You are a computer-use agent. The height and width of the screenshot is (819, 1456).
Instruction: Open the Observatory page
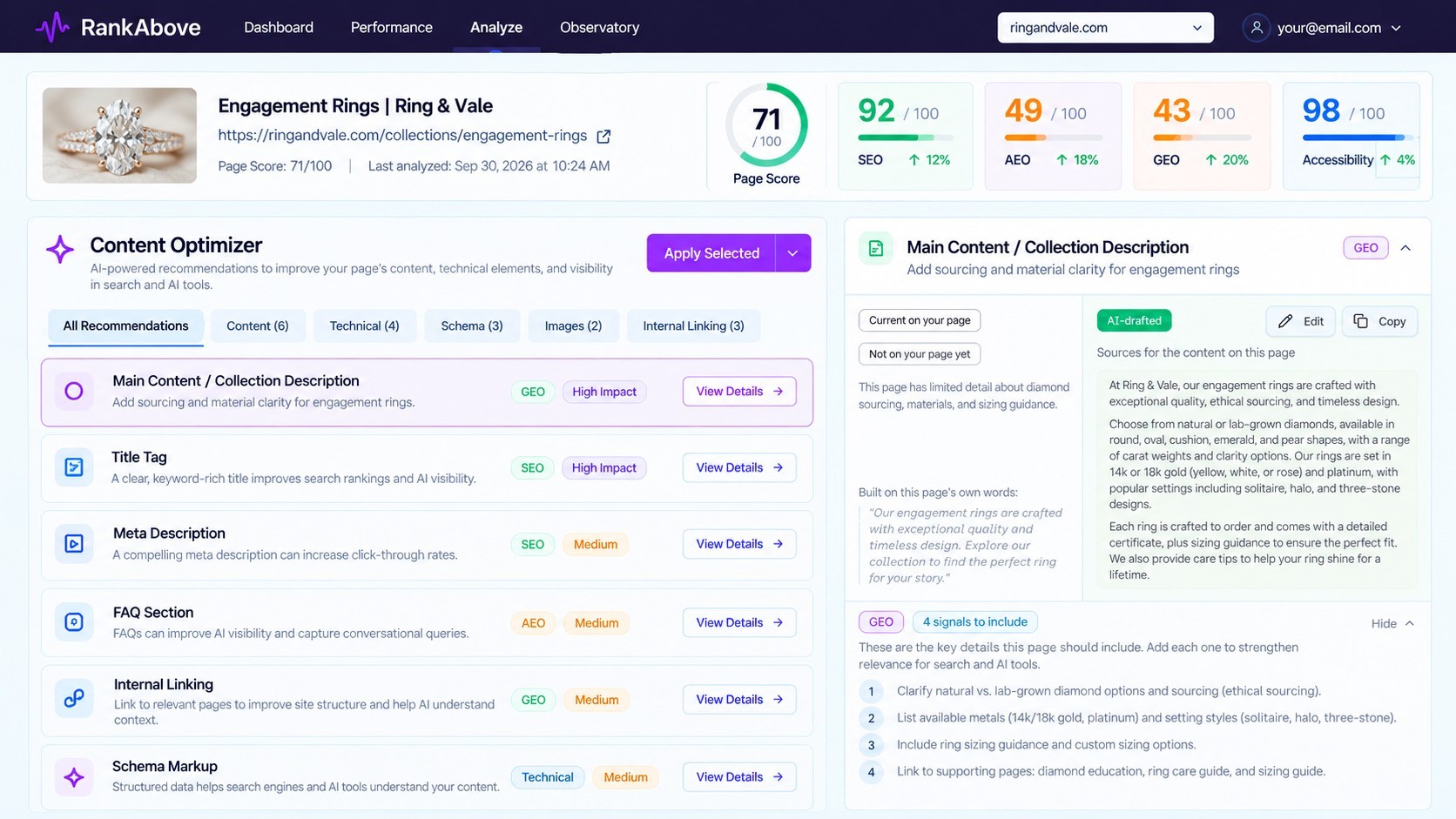pos(599,27)
